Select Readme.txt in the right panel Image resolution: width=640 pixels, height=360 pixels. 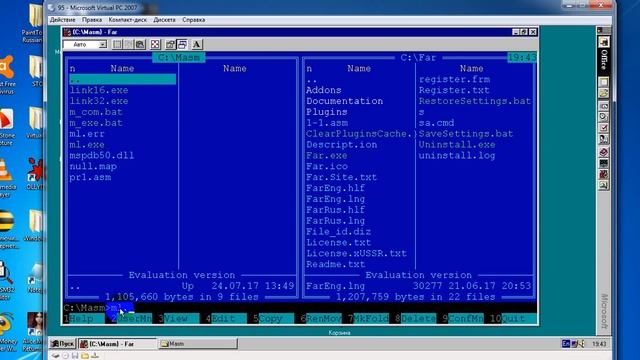click(336, 264)
